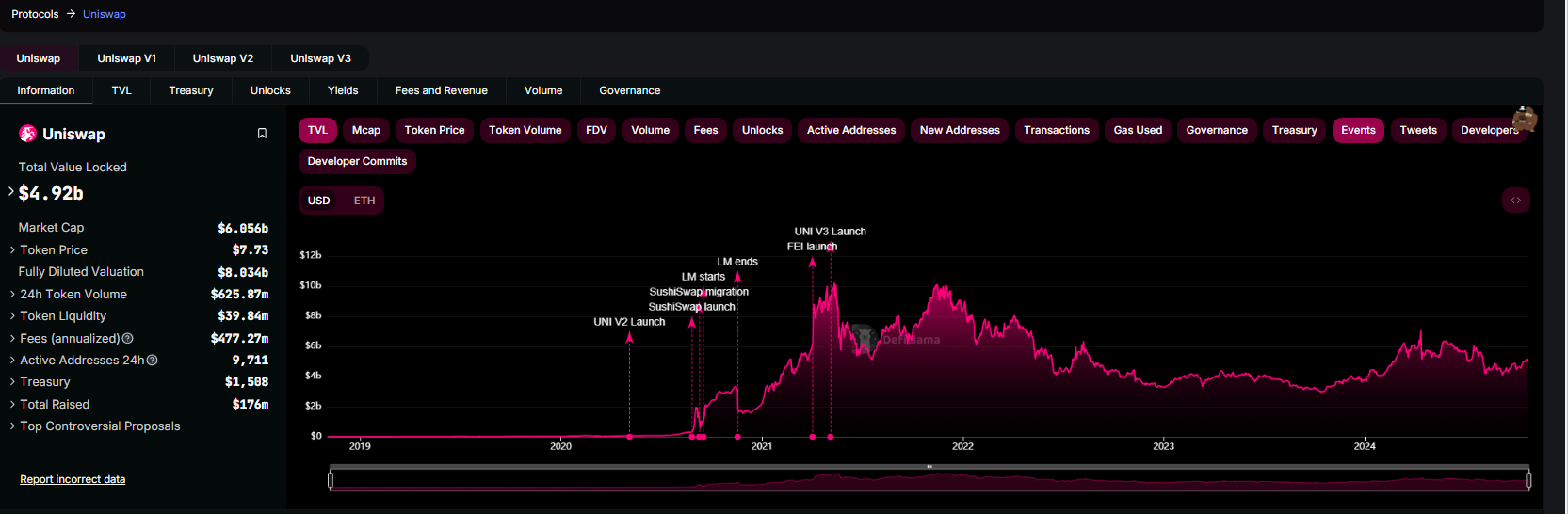
Task: Disable the Events chart overlay
Action: coord(1357,130)
